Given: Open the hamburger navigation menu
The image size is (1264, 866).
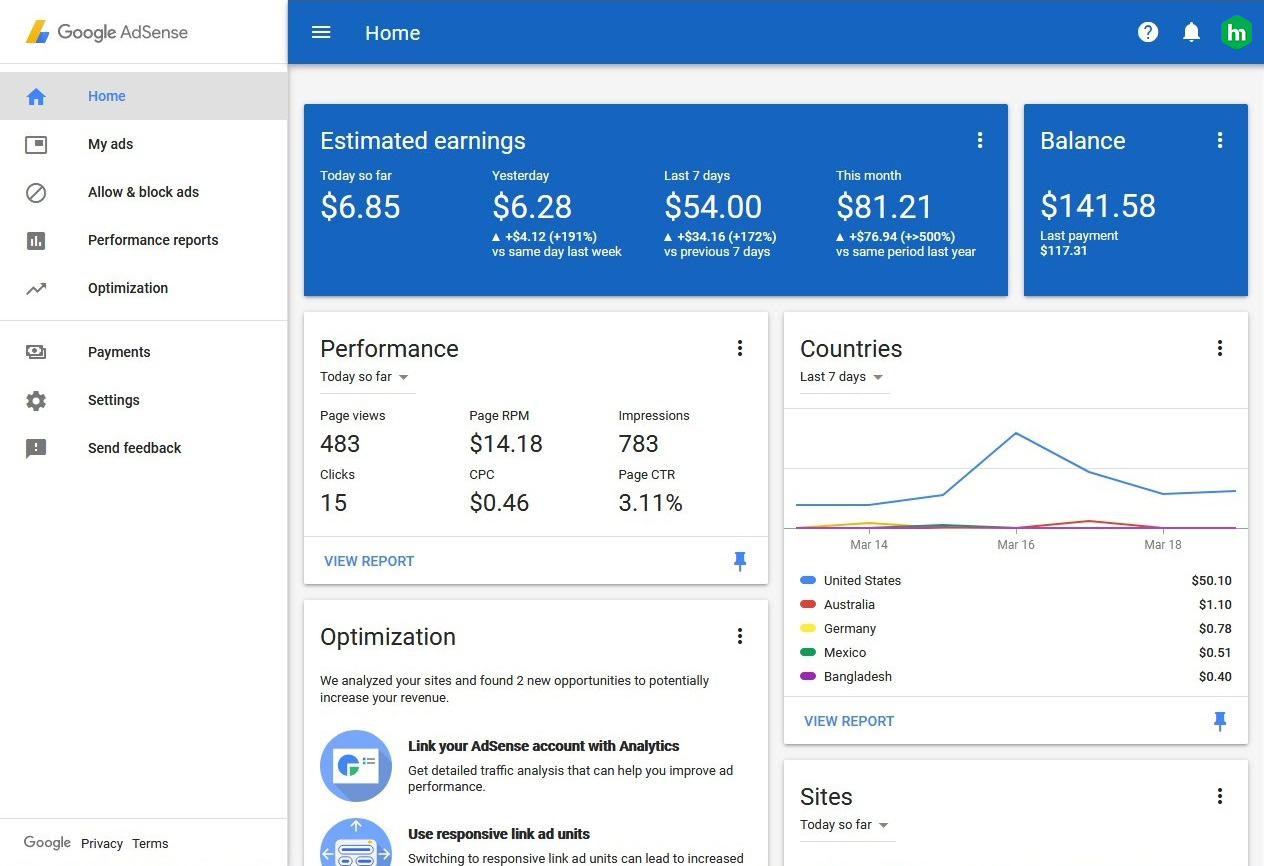Looking at the screenshot, I should (321, 32).
